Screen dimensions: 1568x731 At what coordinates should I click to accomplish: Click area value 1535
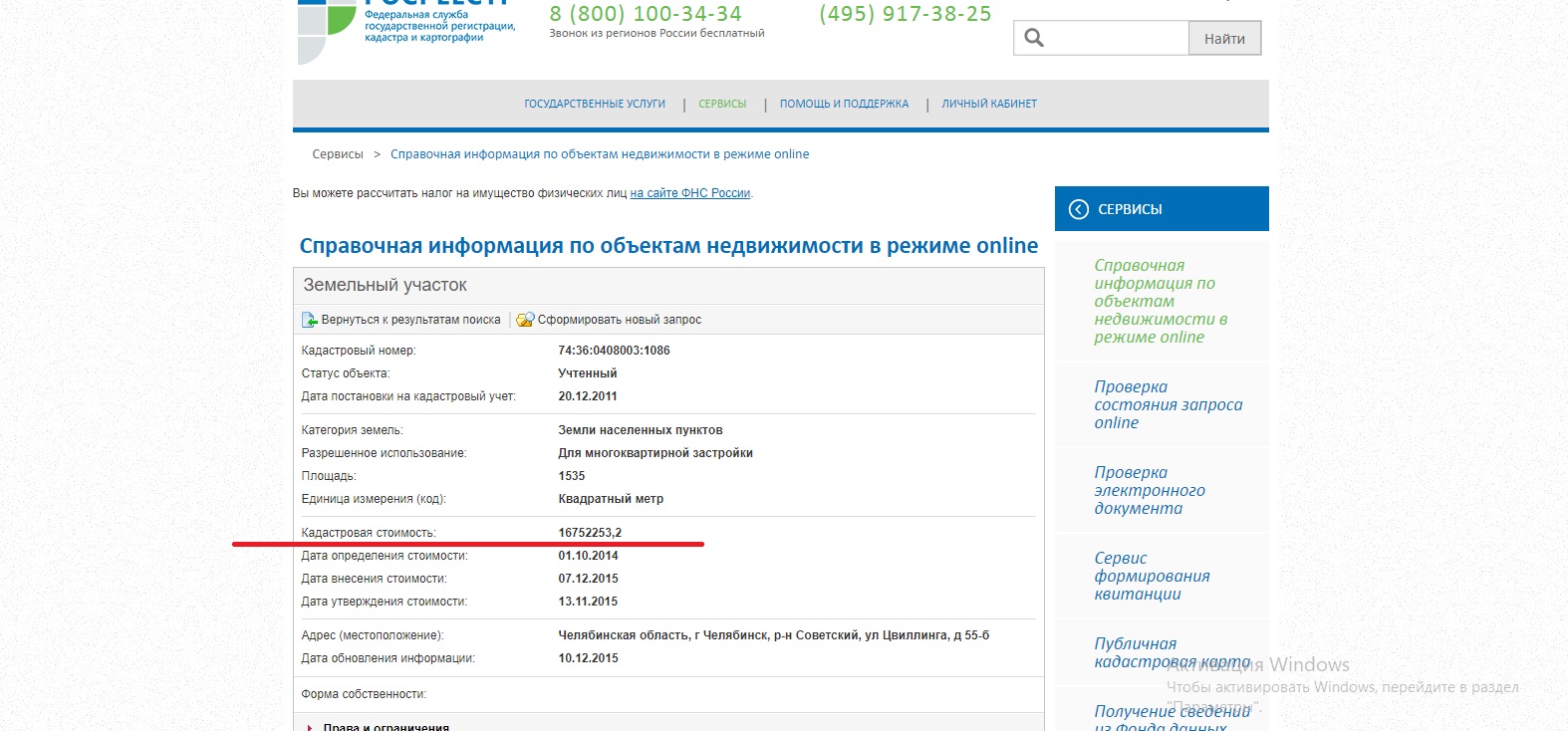pos(572,476)
